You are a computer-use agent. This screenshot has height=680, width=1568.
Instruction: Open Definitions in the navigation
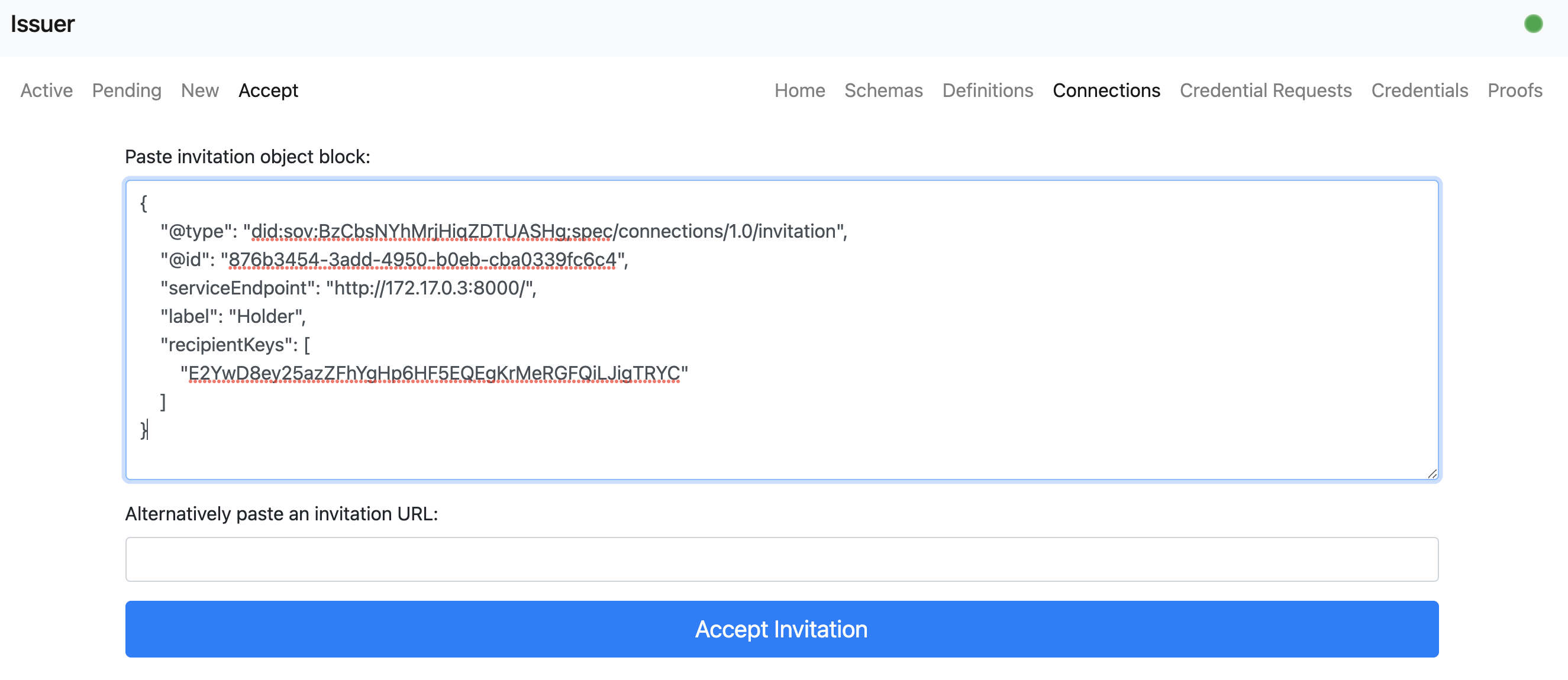click(x=988, y=90)
